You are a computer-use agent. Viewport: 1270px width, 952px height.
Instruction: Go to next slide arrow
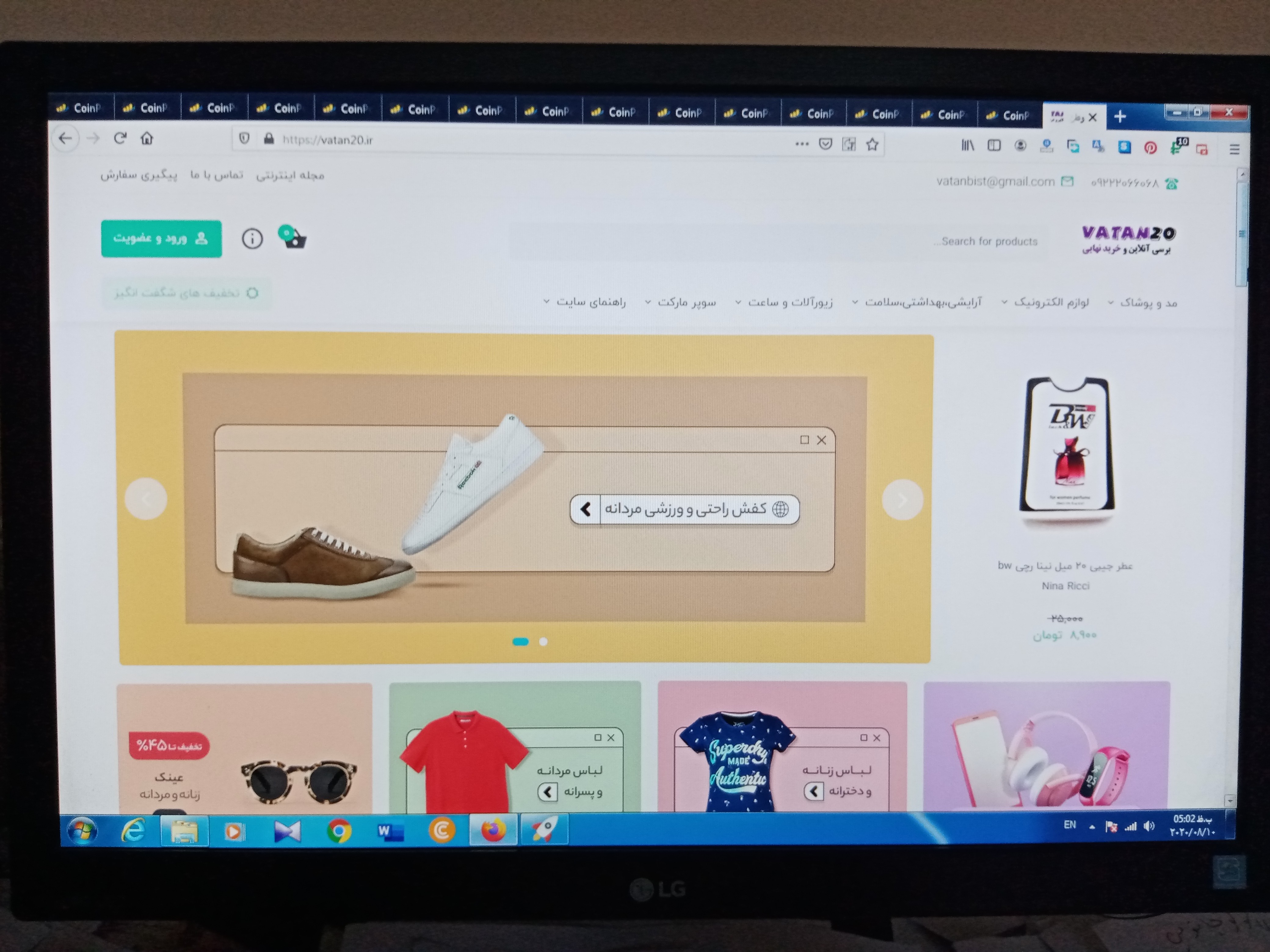point(902,500)
